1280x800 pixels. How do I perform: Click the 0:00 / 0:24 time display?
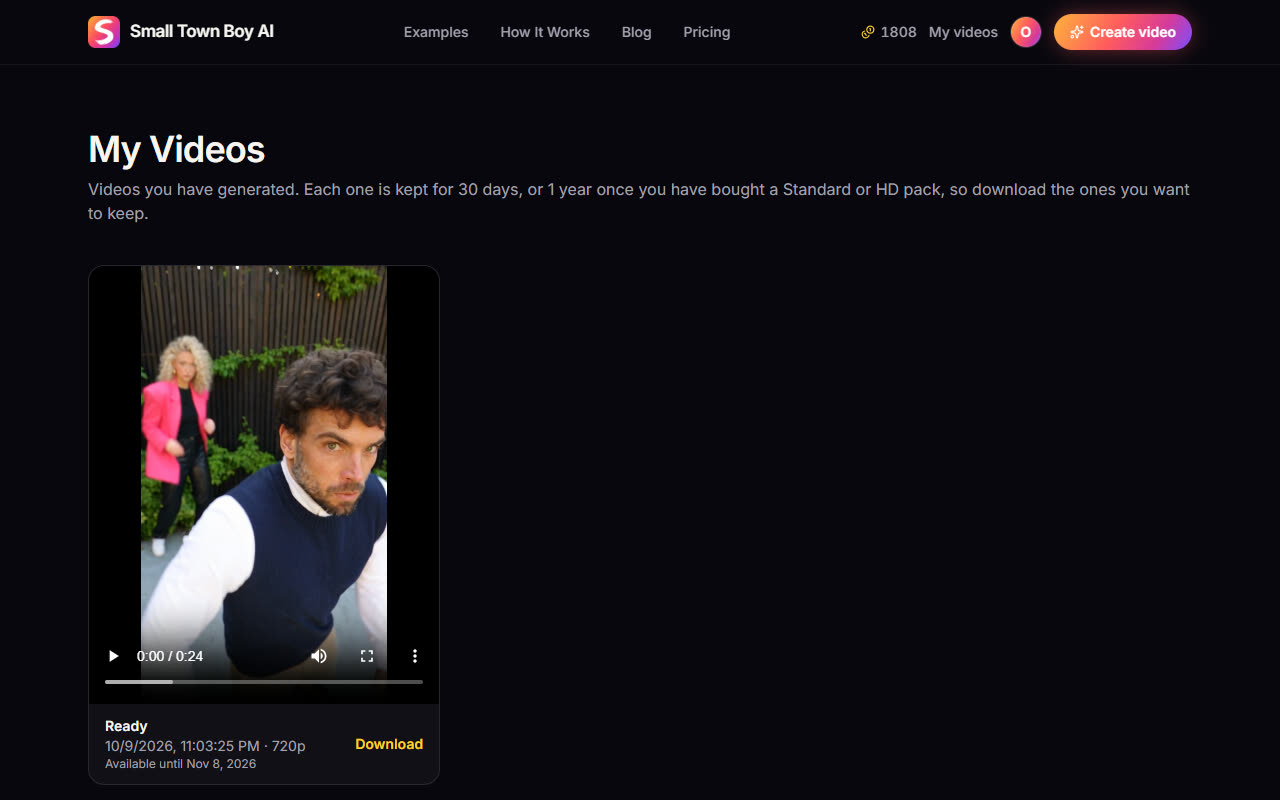coord(170,656)
